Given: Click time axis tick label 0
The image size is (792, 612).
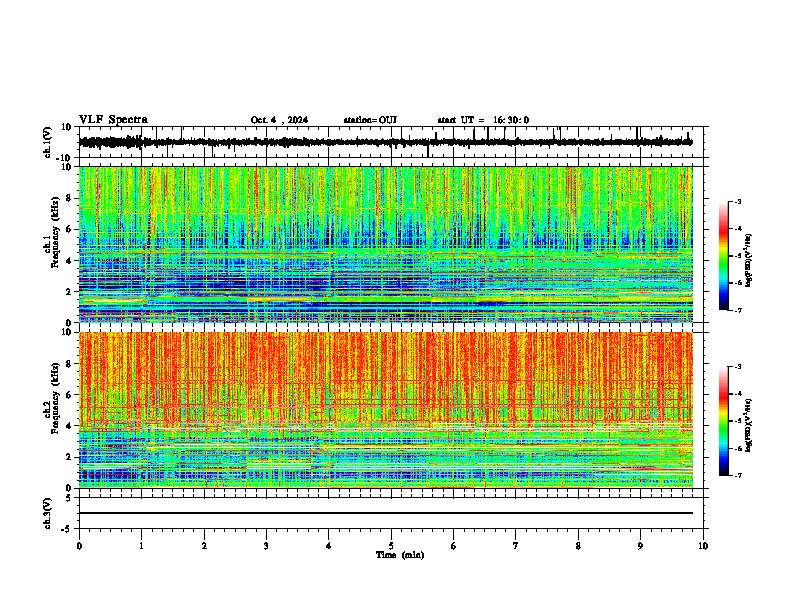Looking at the screenshot, I should click(x=79, y=546).
